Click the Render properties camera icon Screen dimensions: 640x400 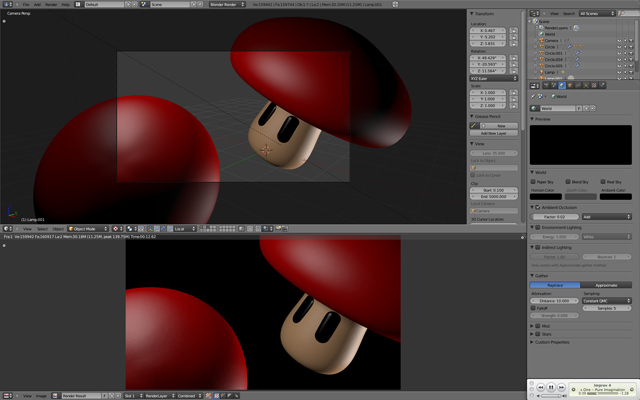544,85
